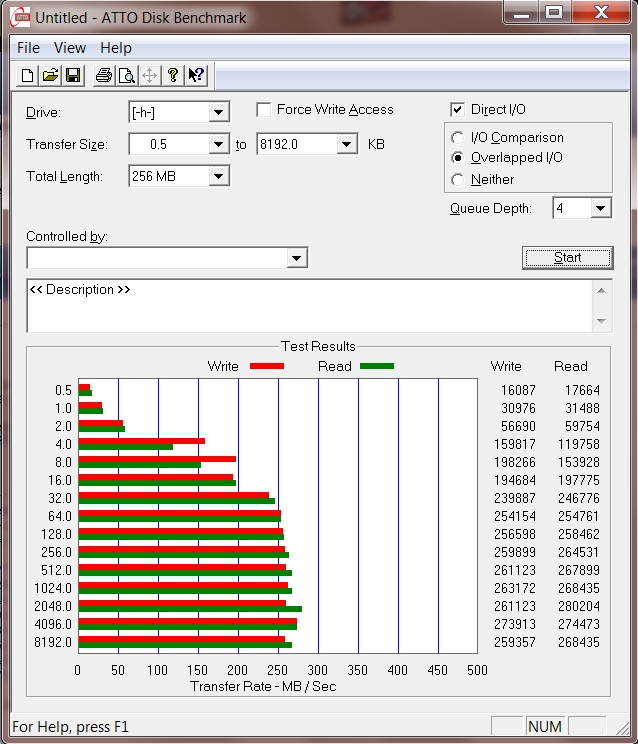Click the 1024.0 transfer size row label
The image size is (638, 744).
point(53,588)
